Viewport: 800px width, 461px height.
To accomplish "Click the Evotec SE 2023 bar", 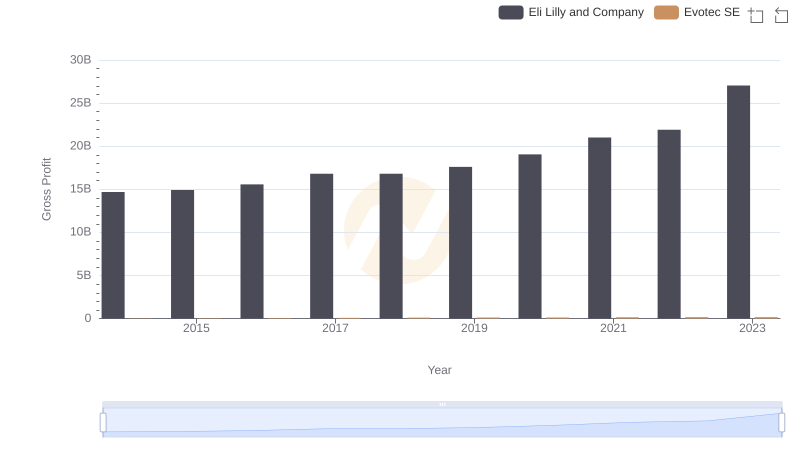I will 766,318.
